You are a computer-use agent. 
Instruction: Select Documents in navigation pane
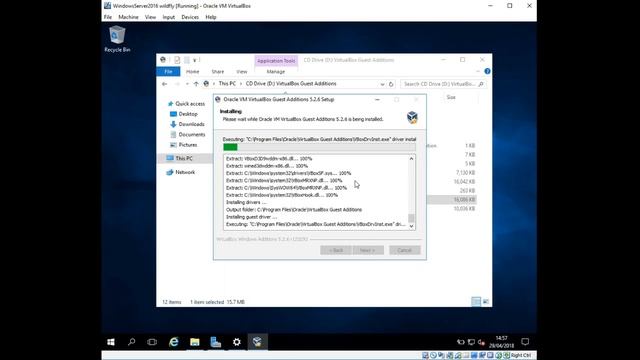coord(187,134)
